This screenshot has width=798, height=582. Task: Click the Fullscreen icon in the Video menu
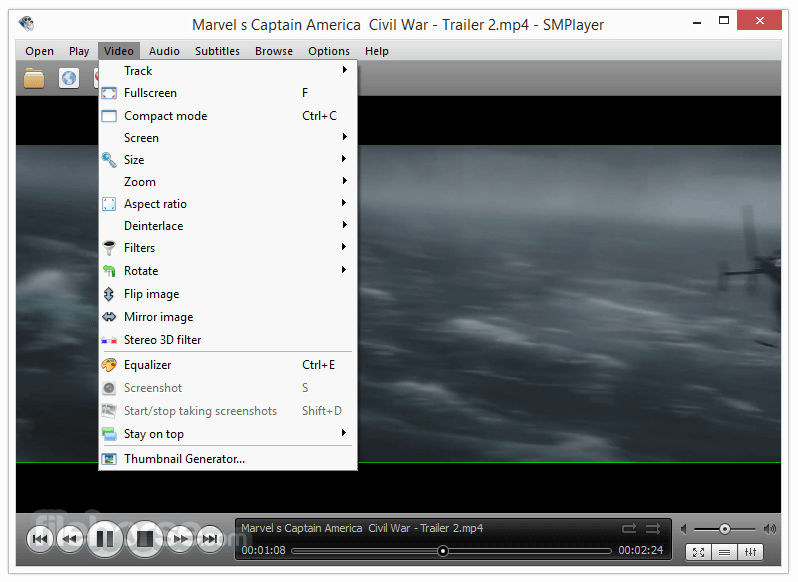click(109, 93)
